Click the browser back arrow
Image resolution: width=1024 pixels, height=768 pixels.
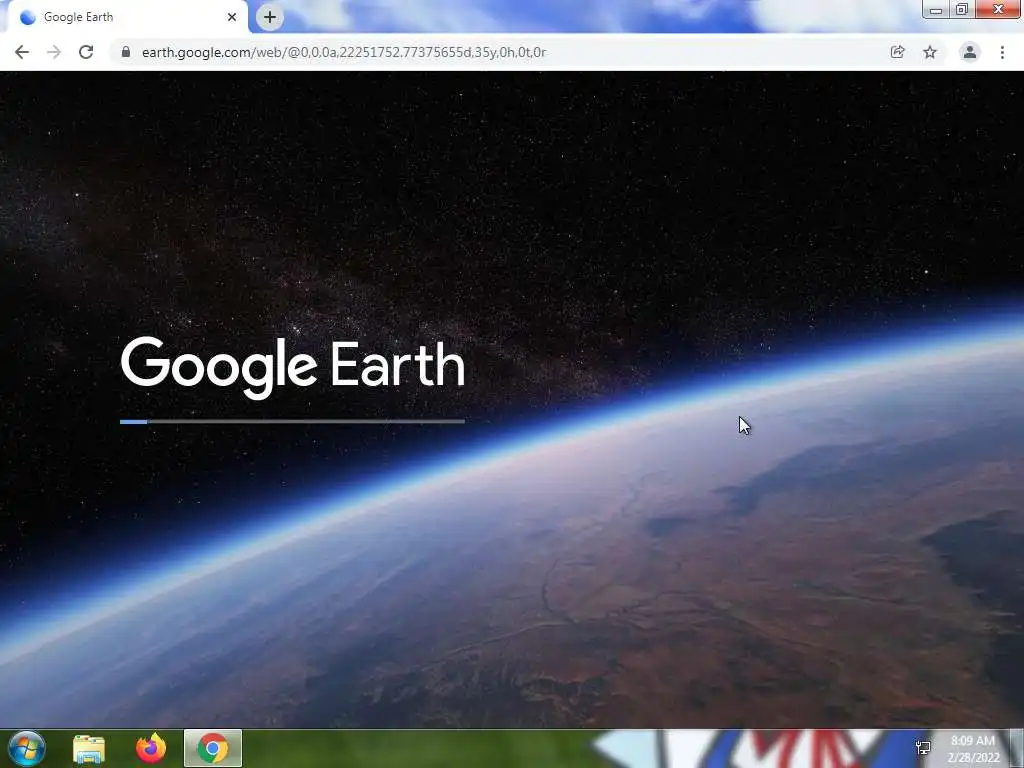tap(22, 52)
